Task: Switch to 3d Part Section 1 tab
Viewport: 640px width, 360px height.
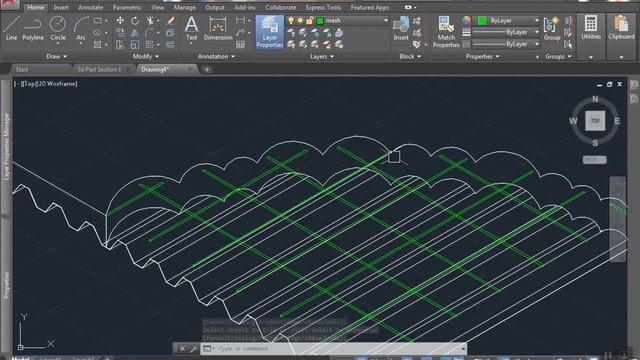Action: pyautogui.click(x=99, y=69)
